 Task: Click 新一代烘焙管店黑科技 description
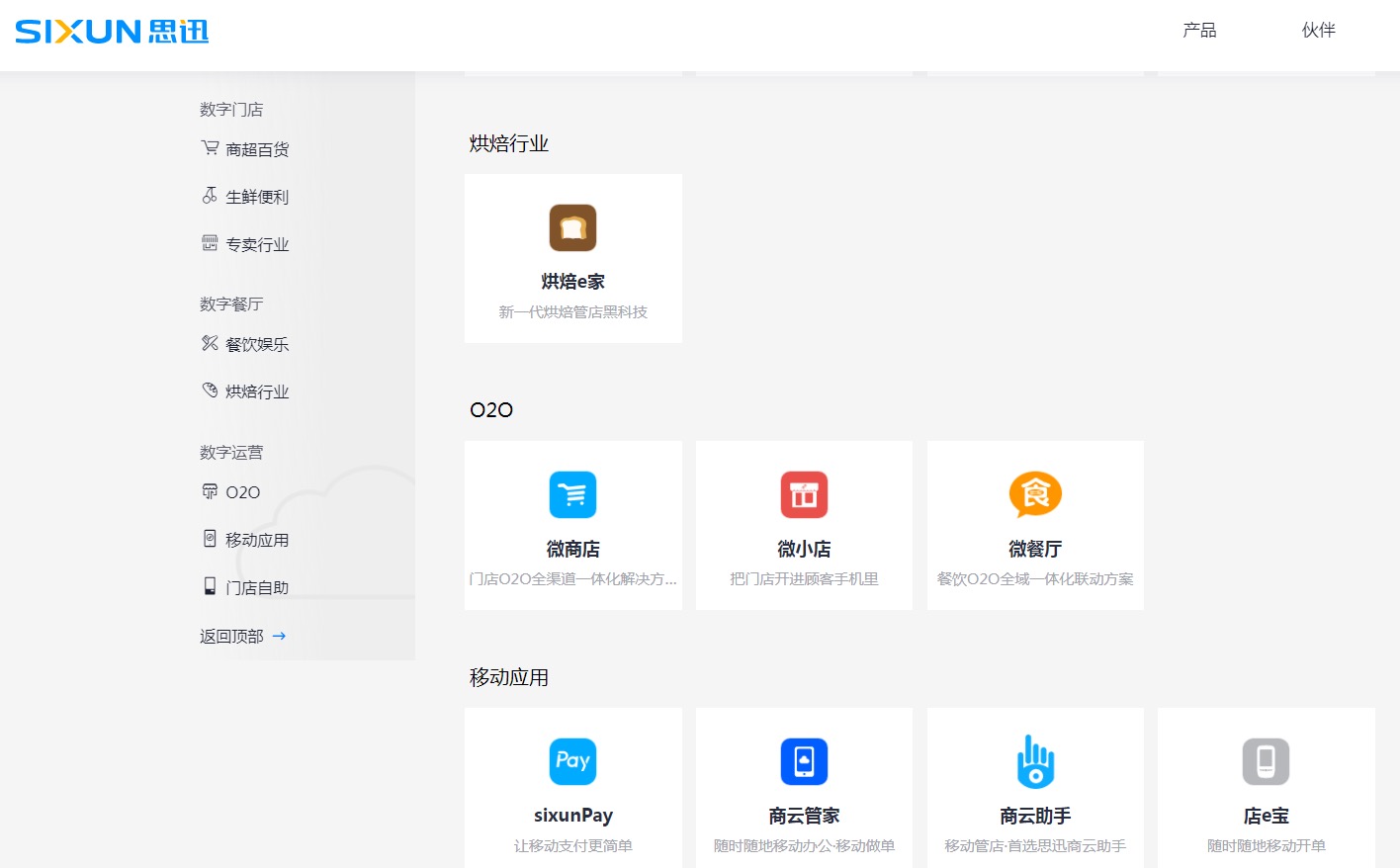(573, 311)
